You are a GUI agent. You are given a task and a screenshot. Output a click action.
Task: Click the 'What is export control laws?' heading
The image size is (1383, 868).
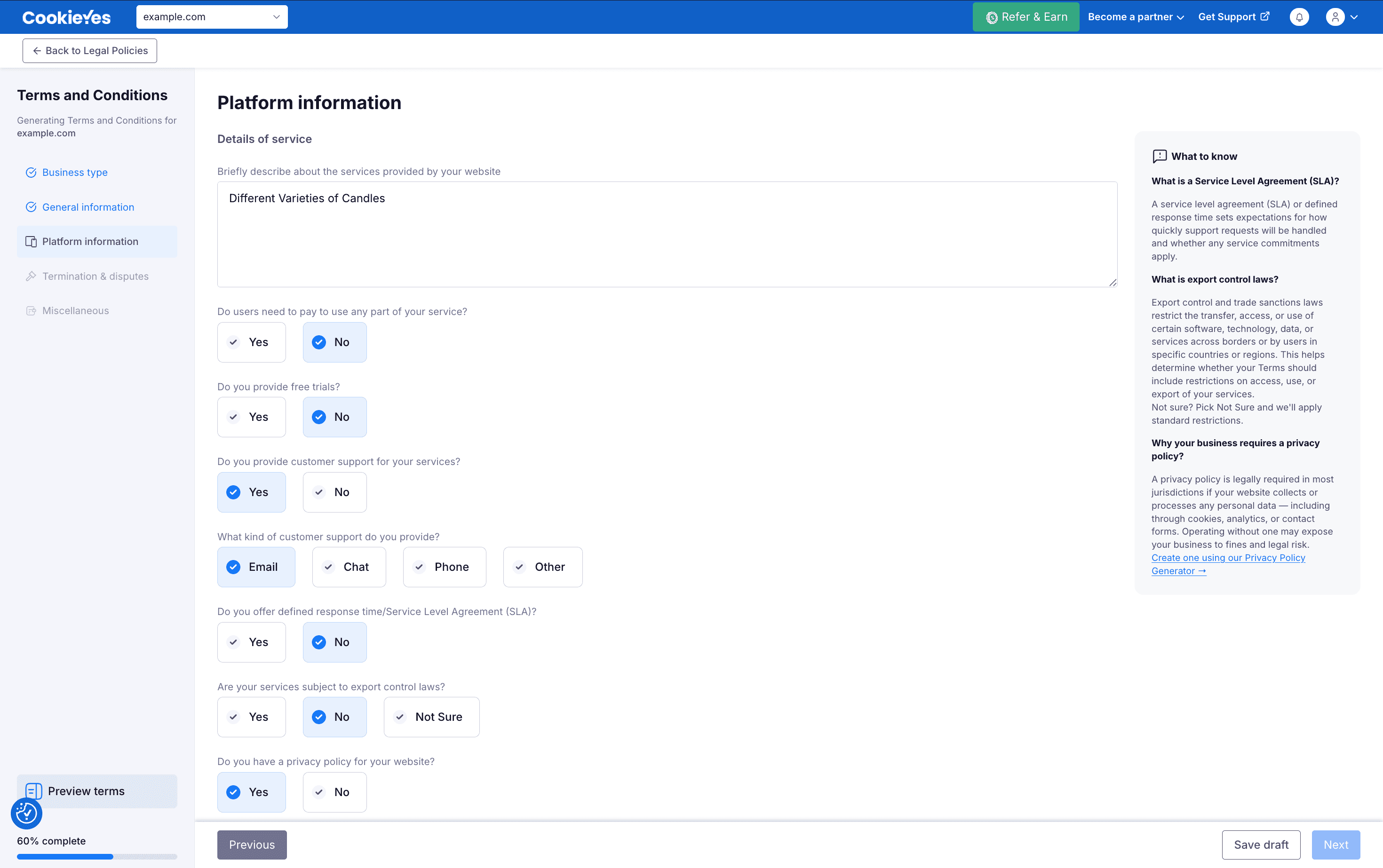[1215, 280]
